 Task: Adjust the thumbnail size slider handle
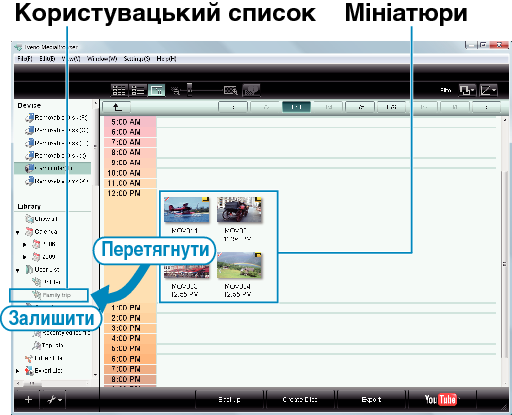click(x=190, y=89)
